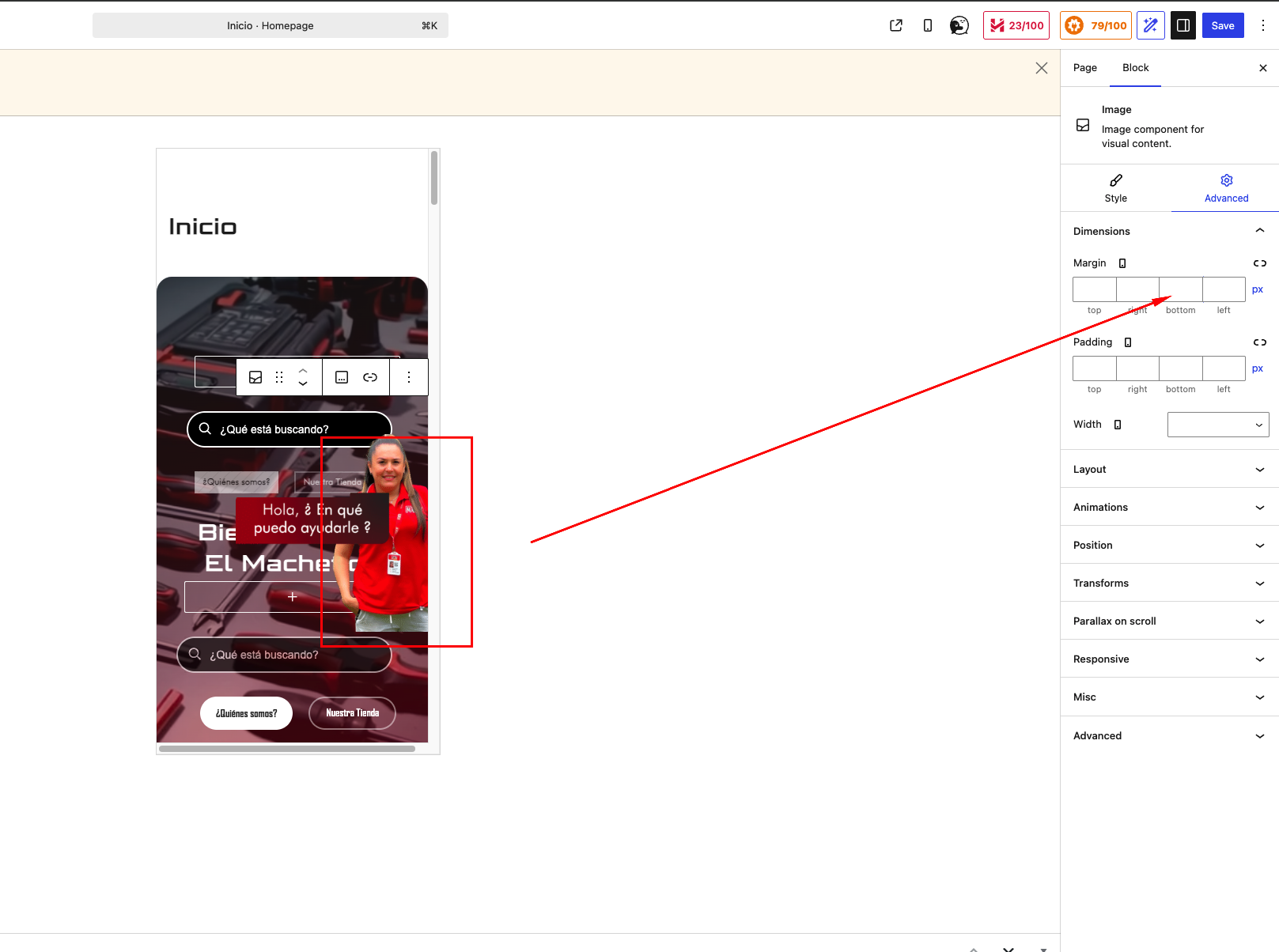The height and width of the screenshot is (952, 1279).
Task: Click the preview horizontal scrollbar
Action: 287,749
